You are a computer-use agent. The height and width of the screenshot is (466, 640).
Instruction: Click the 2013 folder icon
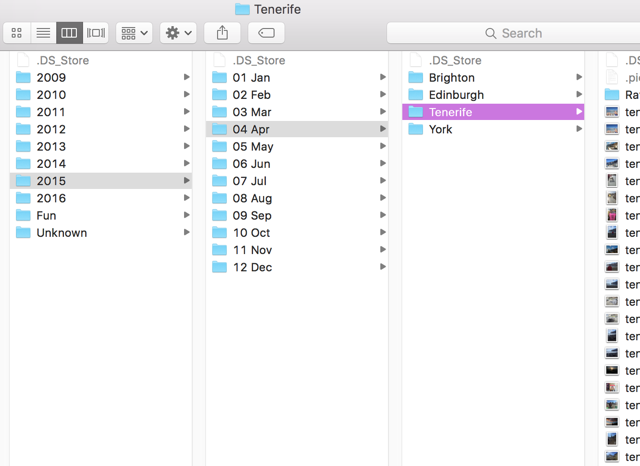point(23,146)
